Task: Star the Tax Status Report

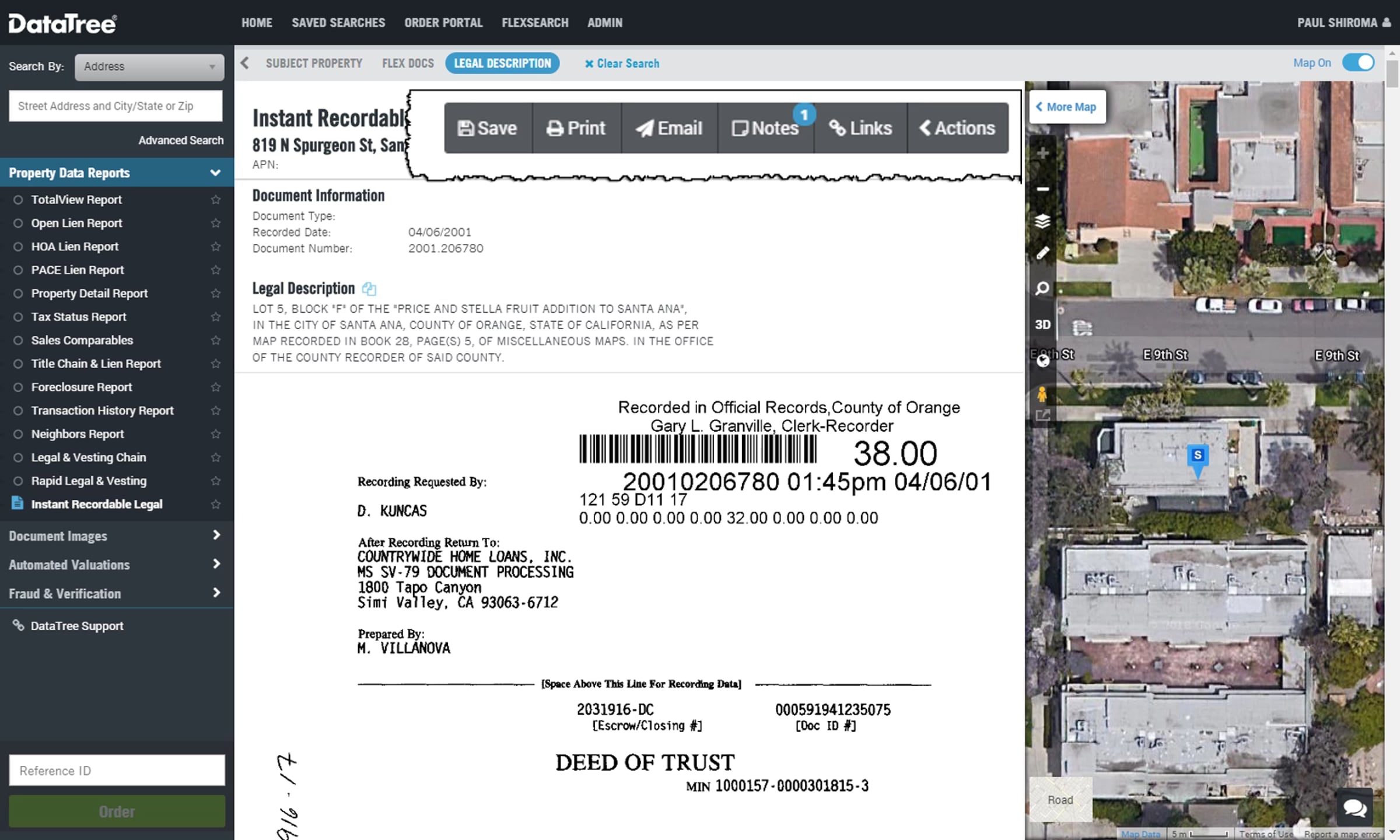Action: tap(216, 317)
